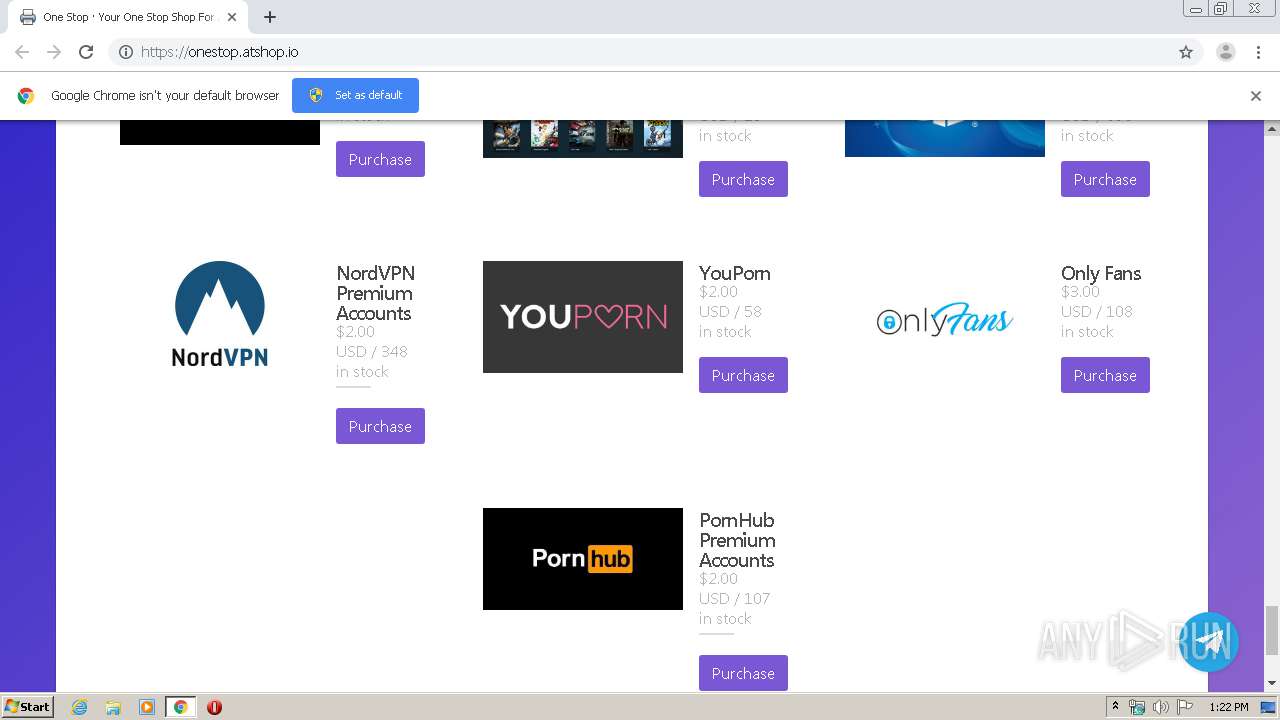
Task: Close the One Stop browser tab
Action: [232, 17]
